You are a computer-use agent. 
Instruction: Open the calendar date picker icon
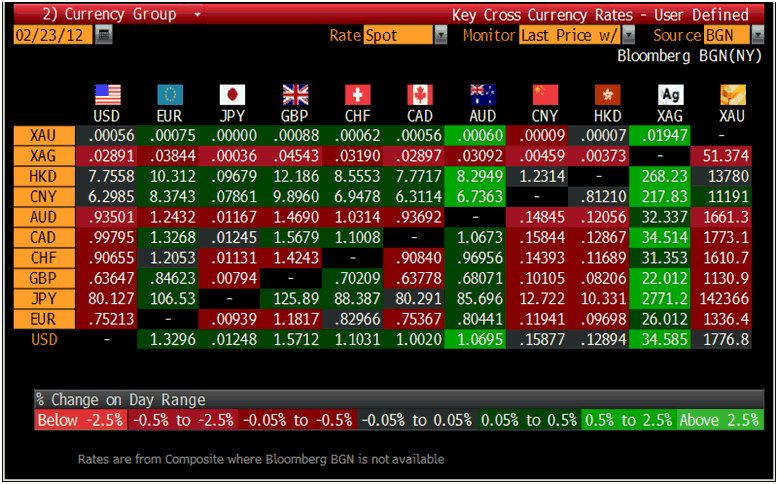(x=104, y=35)
